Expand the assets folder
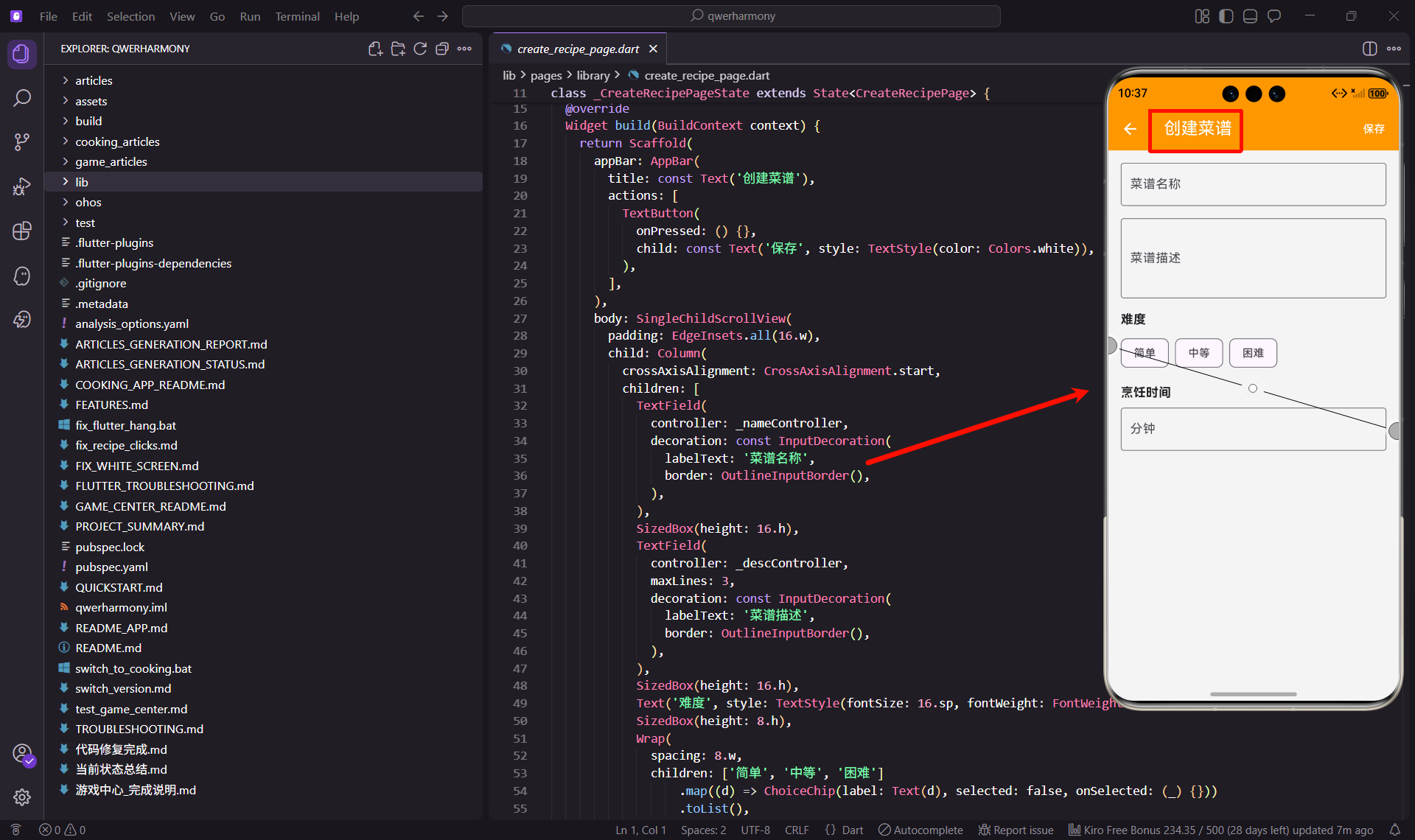 point(91,101)
